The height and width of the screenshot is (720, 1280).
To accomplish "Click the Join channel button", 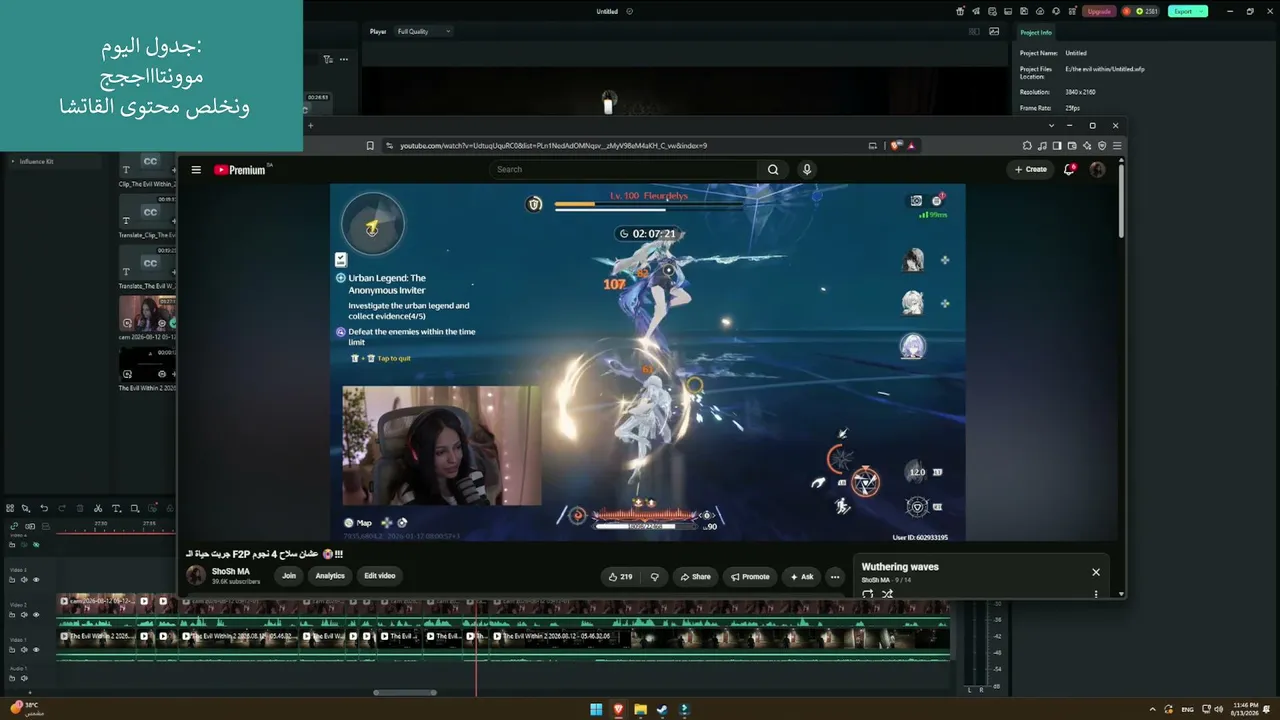I will 289,576.
